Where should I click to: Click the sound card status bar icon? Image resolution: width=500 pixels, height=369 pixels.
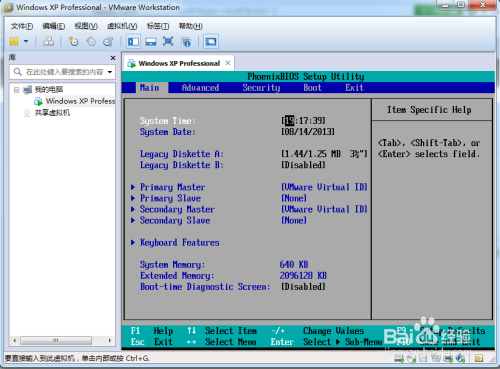(x=461, y=358)
